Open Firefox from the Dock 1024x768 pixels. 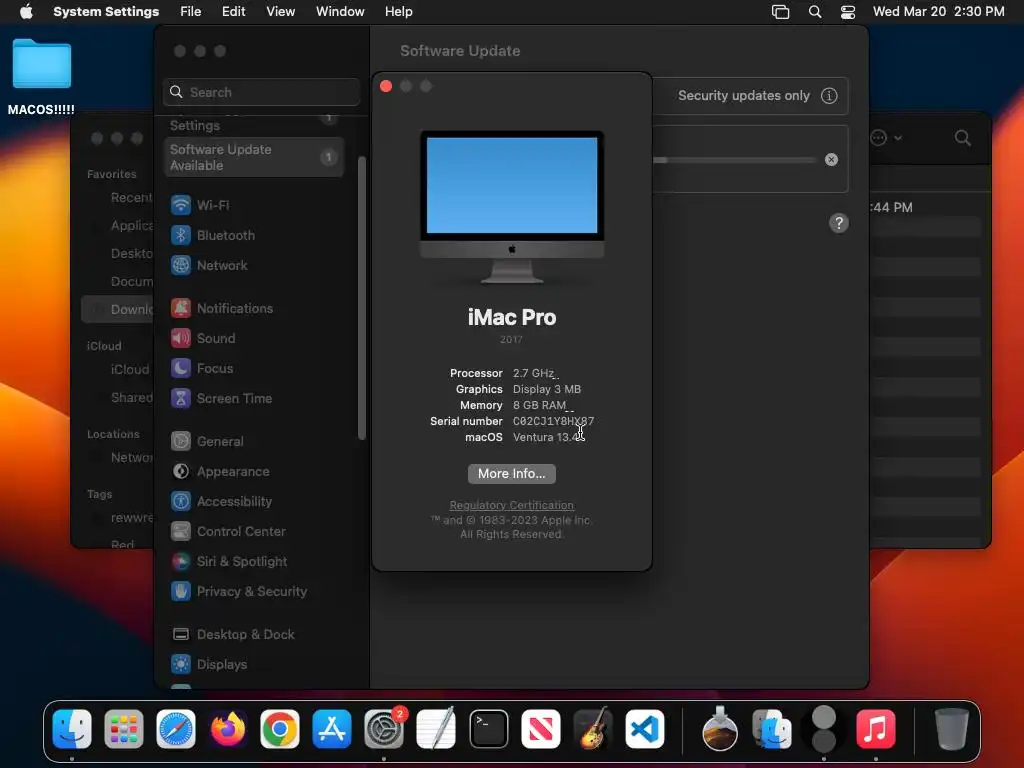228,729
